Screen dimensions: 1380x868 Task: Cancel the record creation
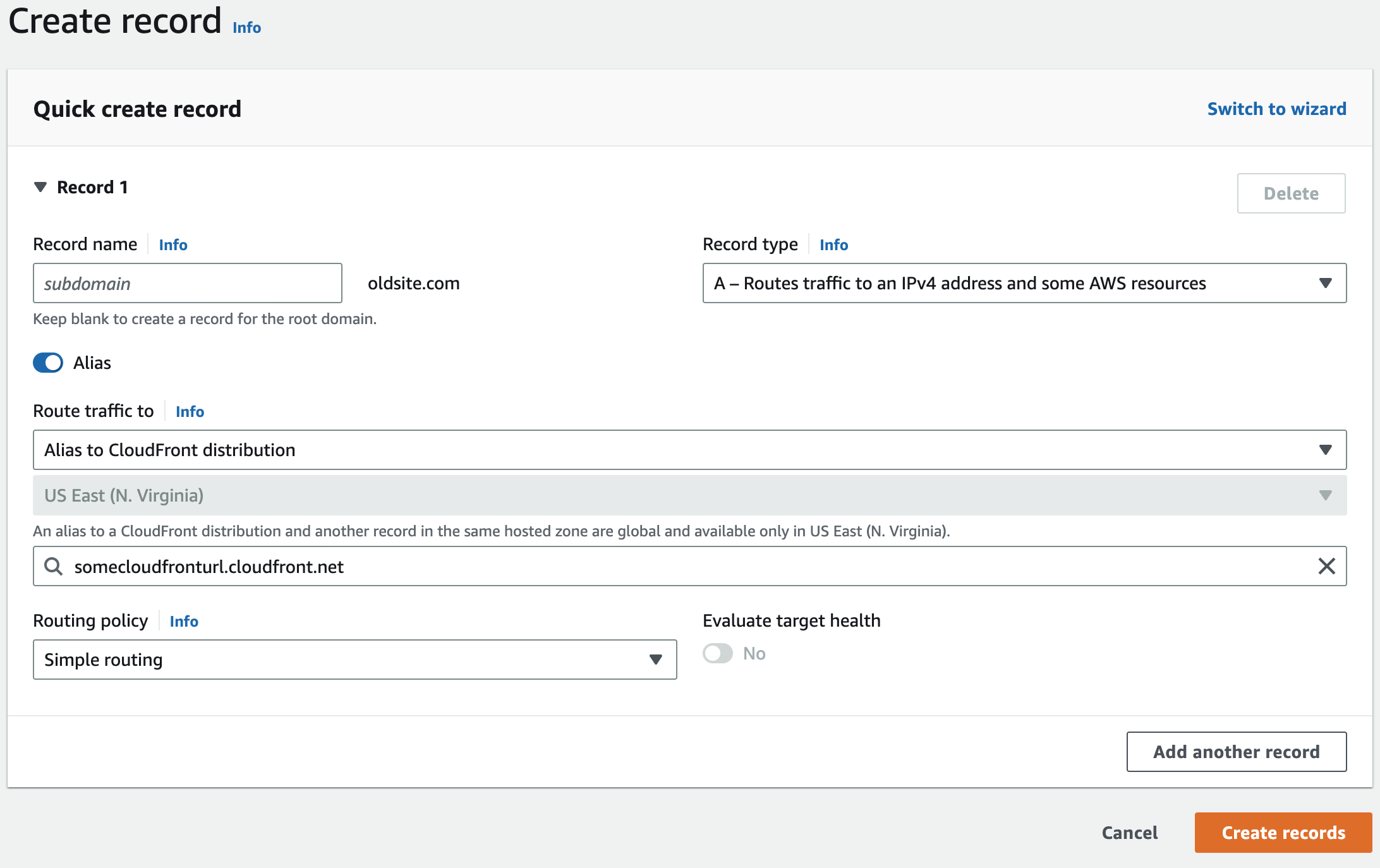click(1130, 833)
